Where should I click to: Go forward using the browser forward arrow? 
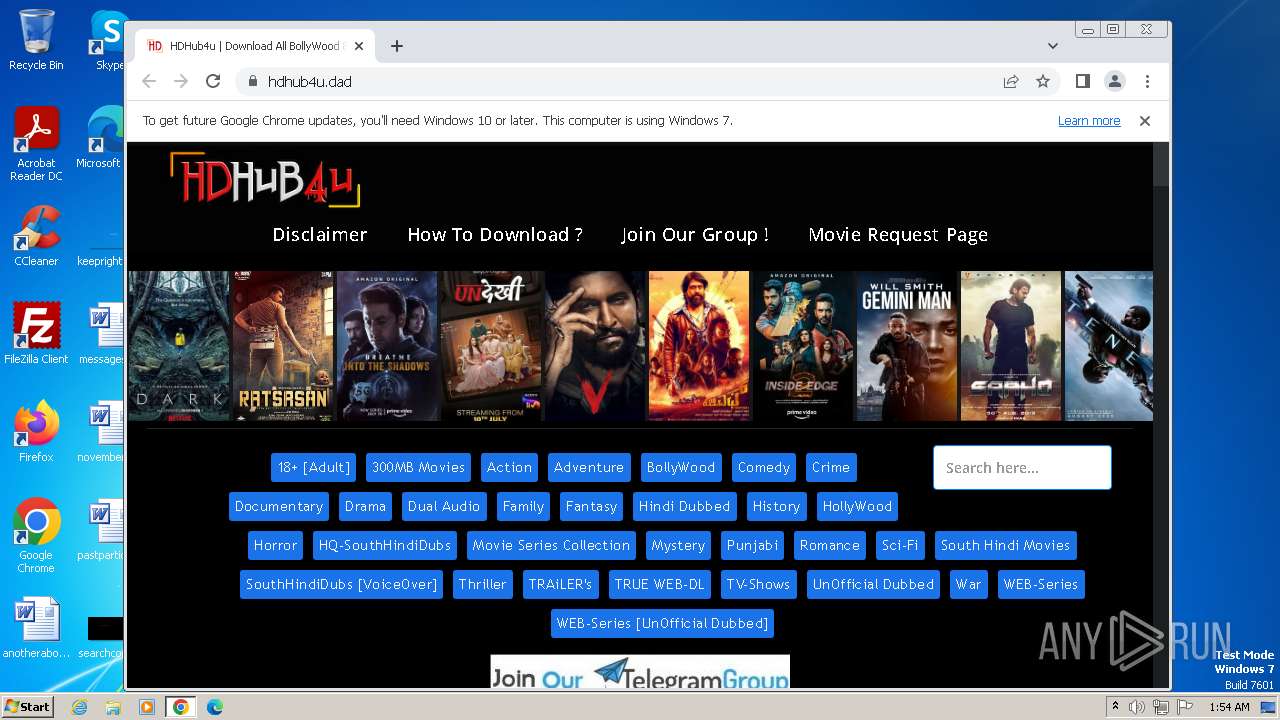181,81
